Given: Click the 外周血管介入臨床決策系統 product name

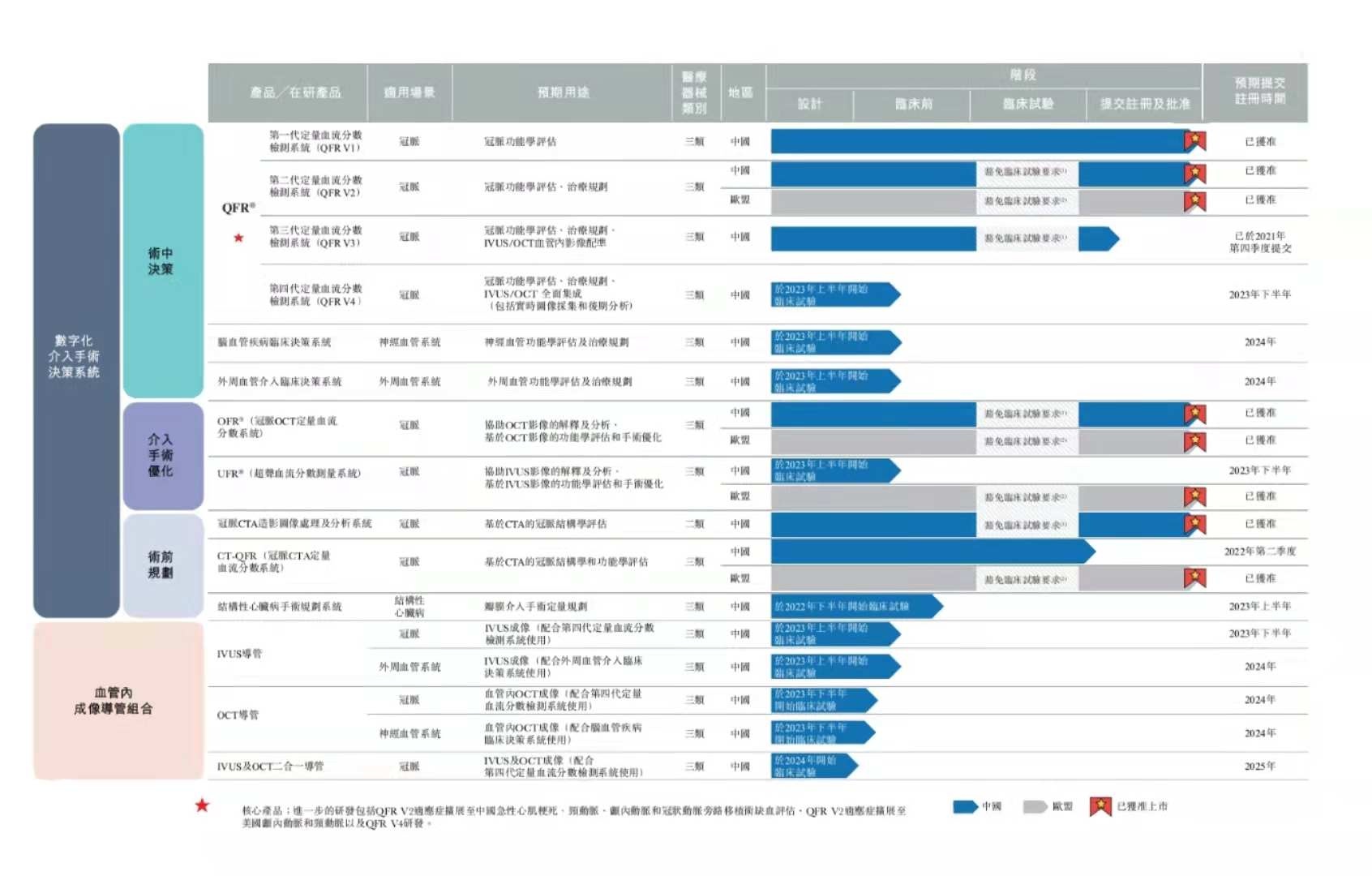Looking at the screenshot, I should pyautogui.click(x=279, y=381).
